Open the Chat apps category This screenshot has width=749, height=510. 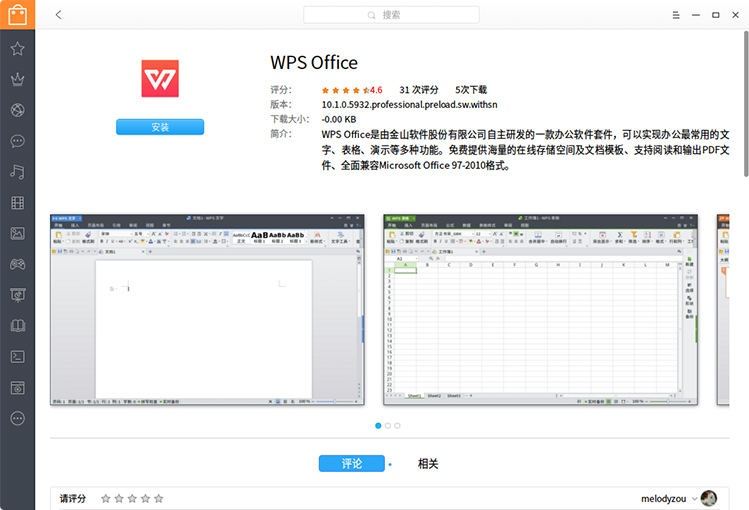(x=17, y=141)
